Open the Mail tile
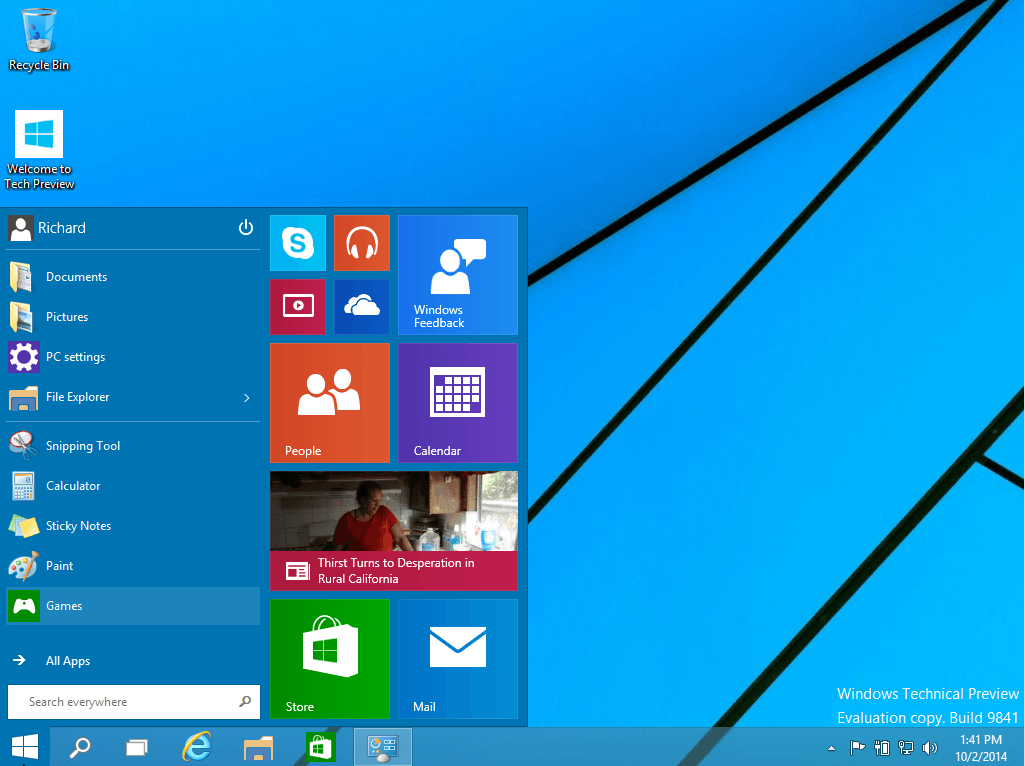 point(458,659)
